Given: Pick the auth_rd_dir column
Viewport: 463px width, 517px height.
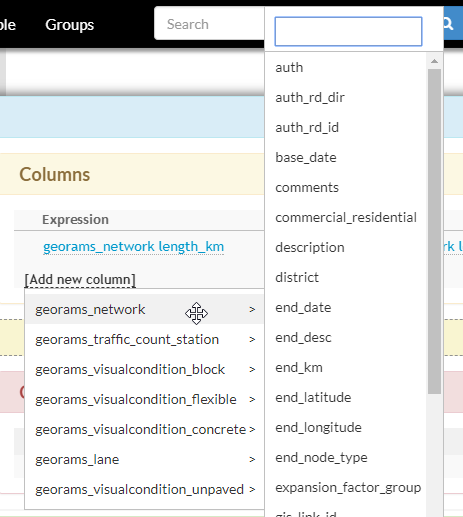Looking at the screenshot, I should [310, 98].
